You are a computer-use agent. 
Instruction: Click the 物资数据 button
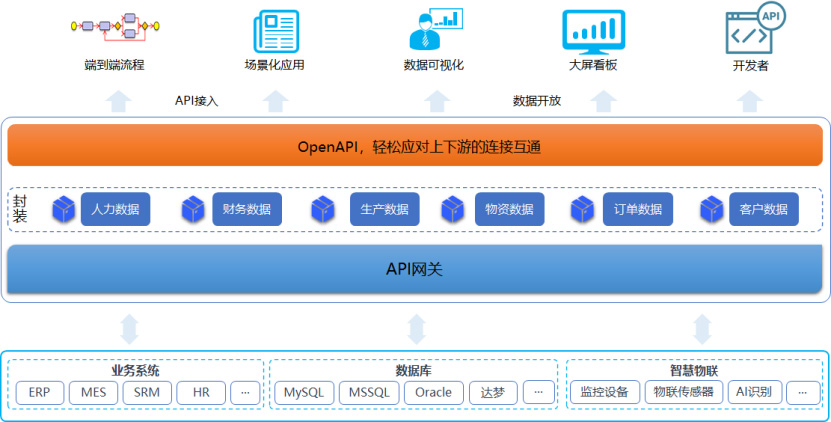point(509,209)
